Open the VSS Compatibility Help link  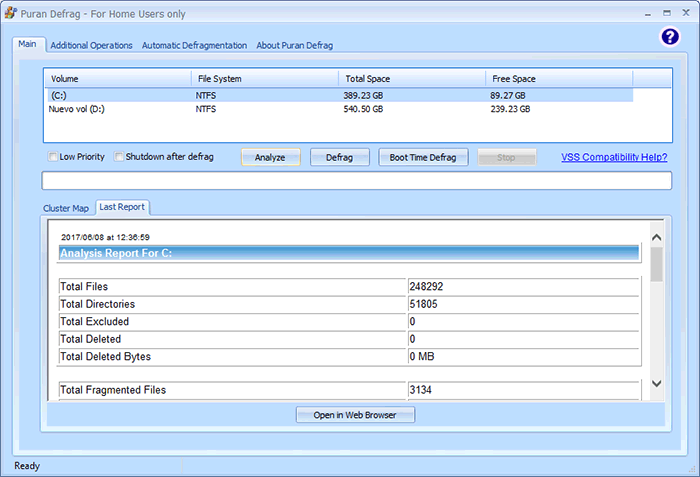coord(614,157)
